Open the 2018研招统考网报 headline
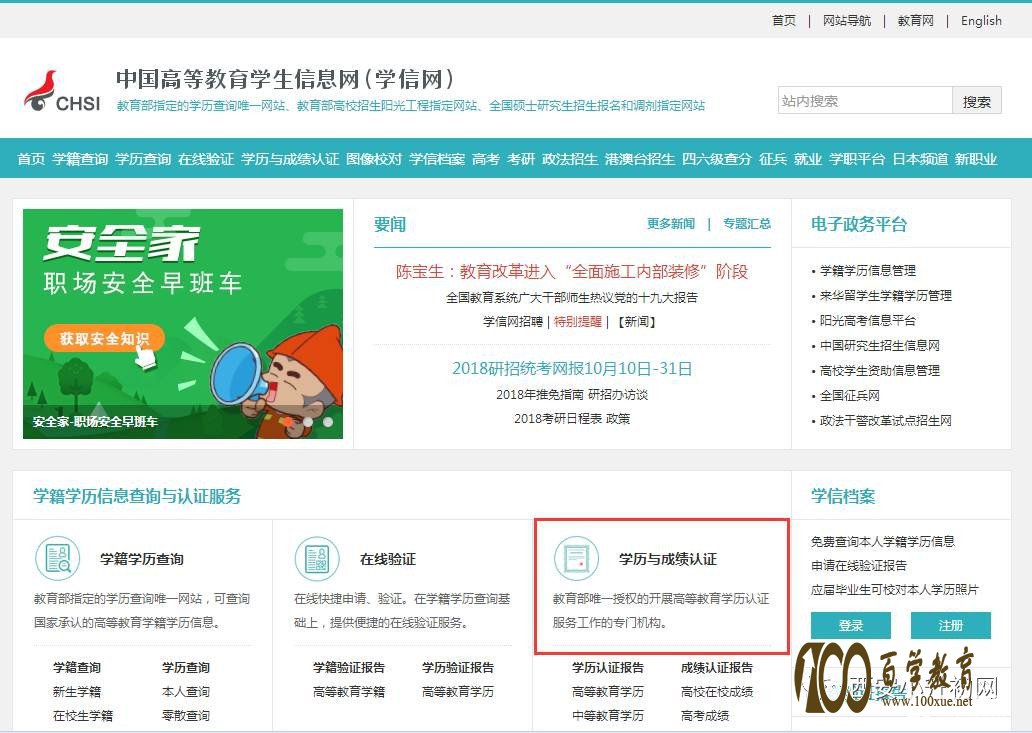1032x733 pixels. 572,368
